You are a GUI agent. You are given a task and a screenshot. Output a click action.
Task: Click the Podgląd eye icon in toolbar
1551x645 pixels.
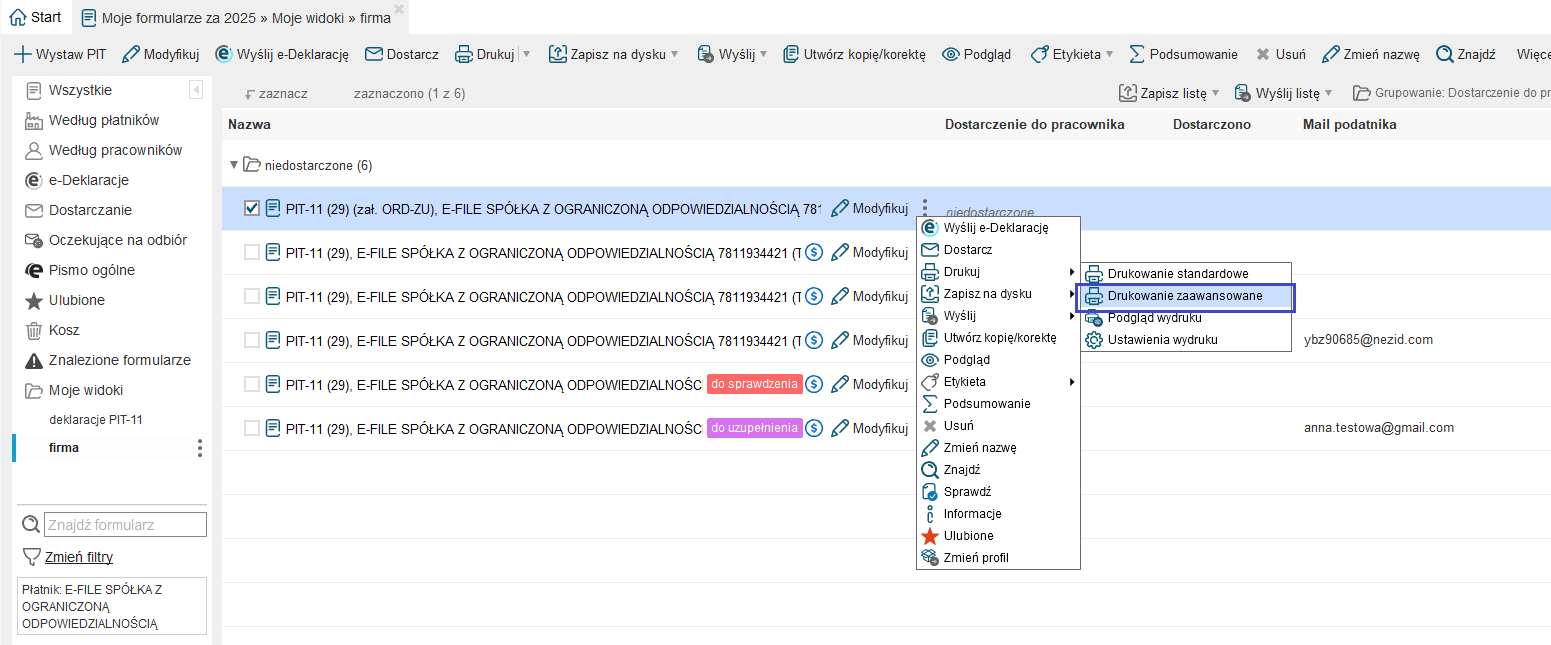click(x=951, y=54)
